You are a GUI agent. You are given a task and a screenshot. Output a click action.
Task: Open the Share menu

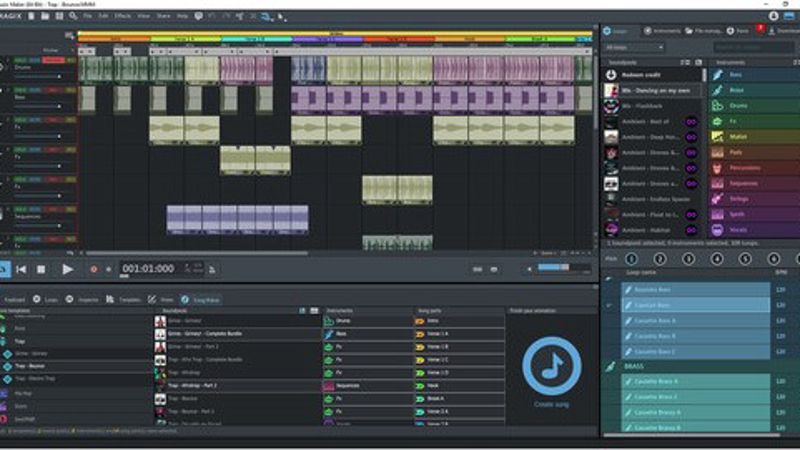tap(163, 16)
